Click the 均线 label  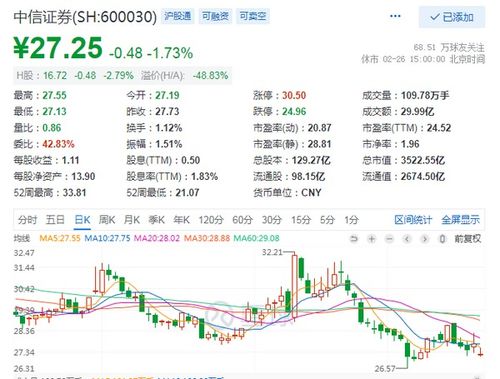coord(22,238)
